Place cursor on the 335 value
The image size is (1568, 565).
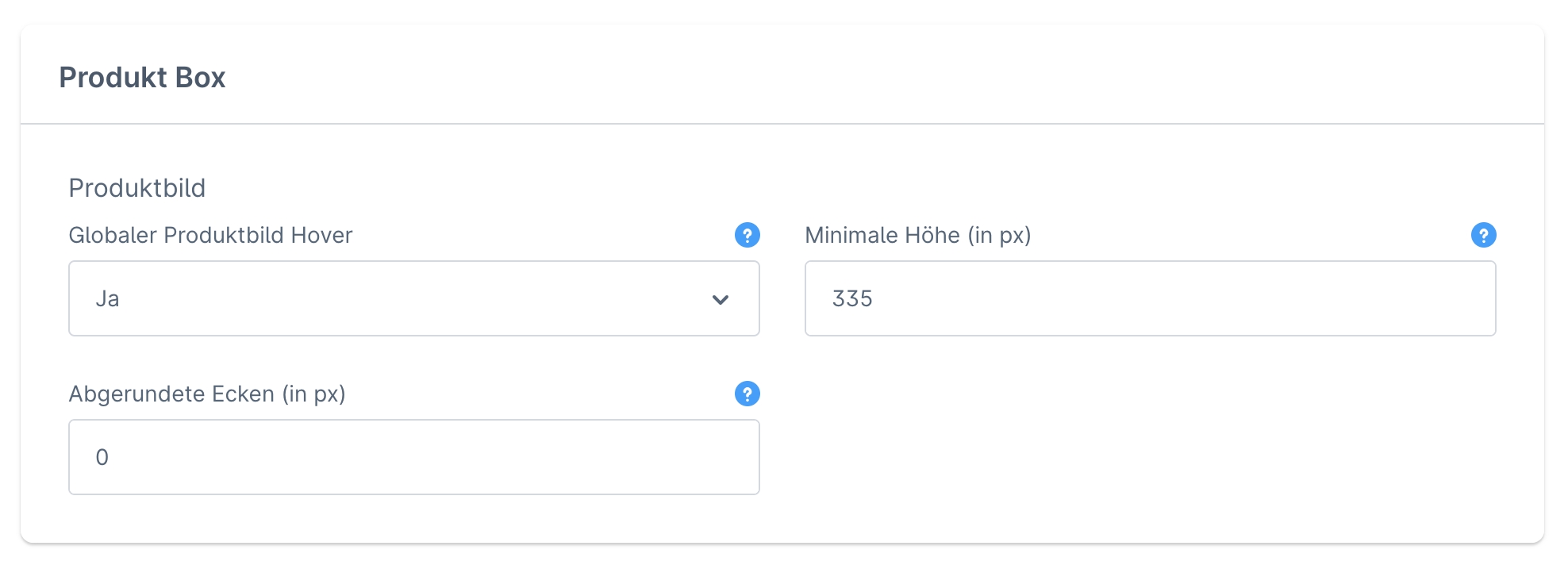(851, 299)
